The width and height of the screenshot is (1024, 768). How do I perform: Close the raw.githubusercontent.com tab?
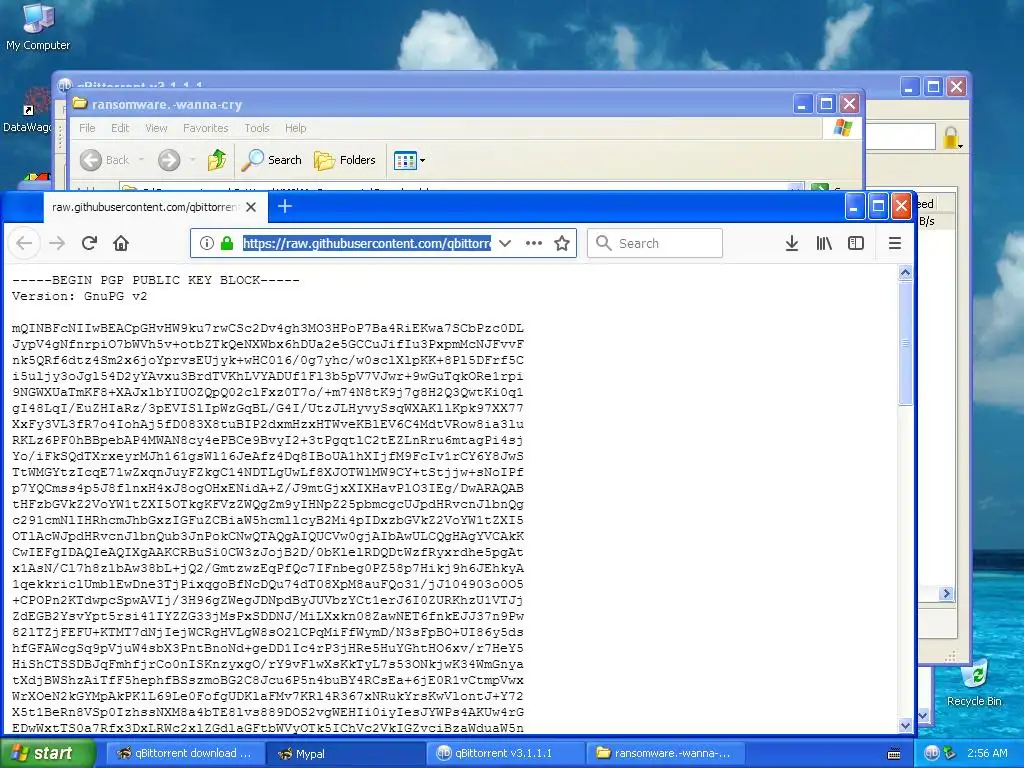point(251,207)
